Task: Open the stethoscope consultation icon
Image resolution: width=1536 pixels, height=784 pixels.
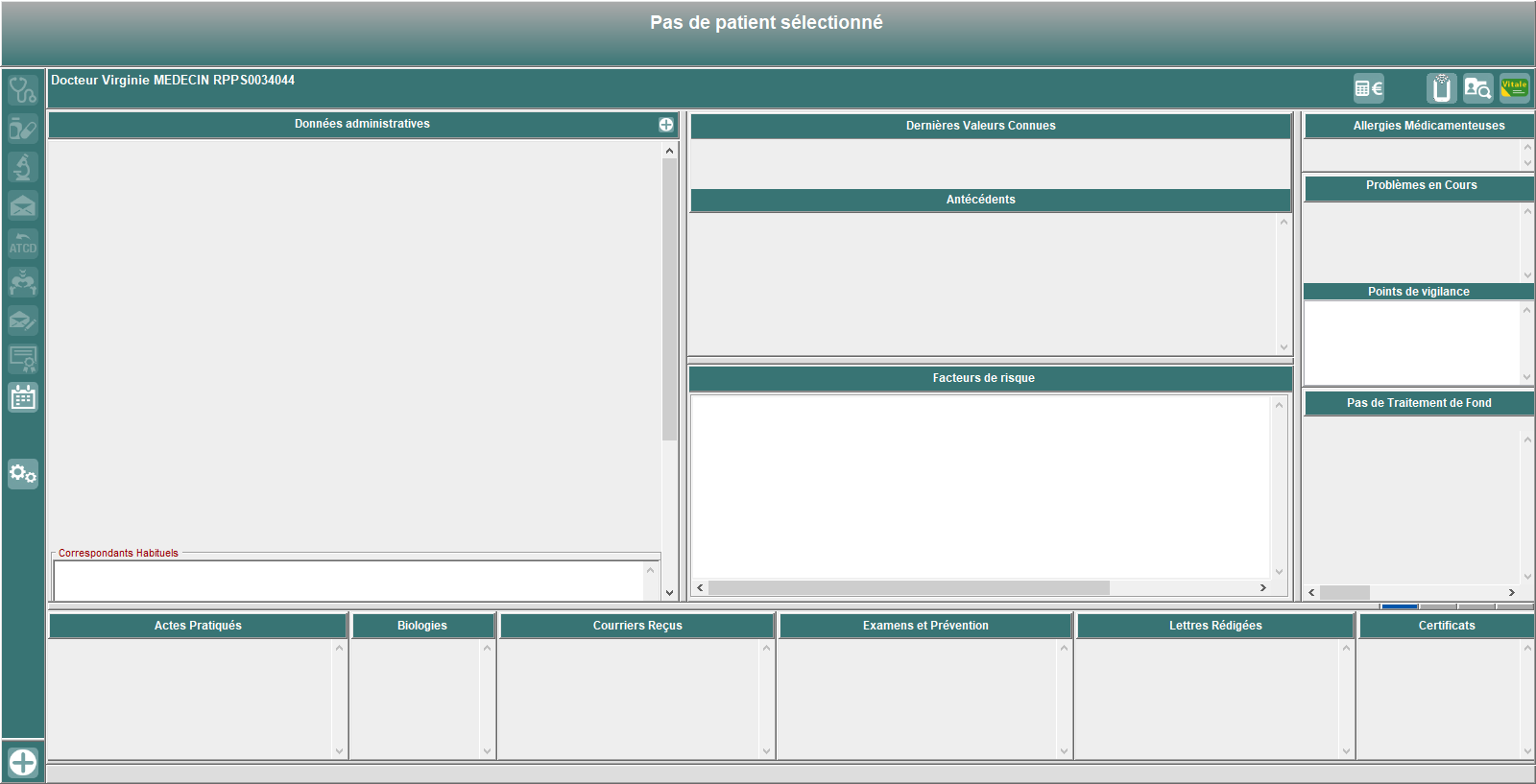Action: click(23, 90)
